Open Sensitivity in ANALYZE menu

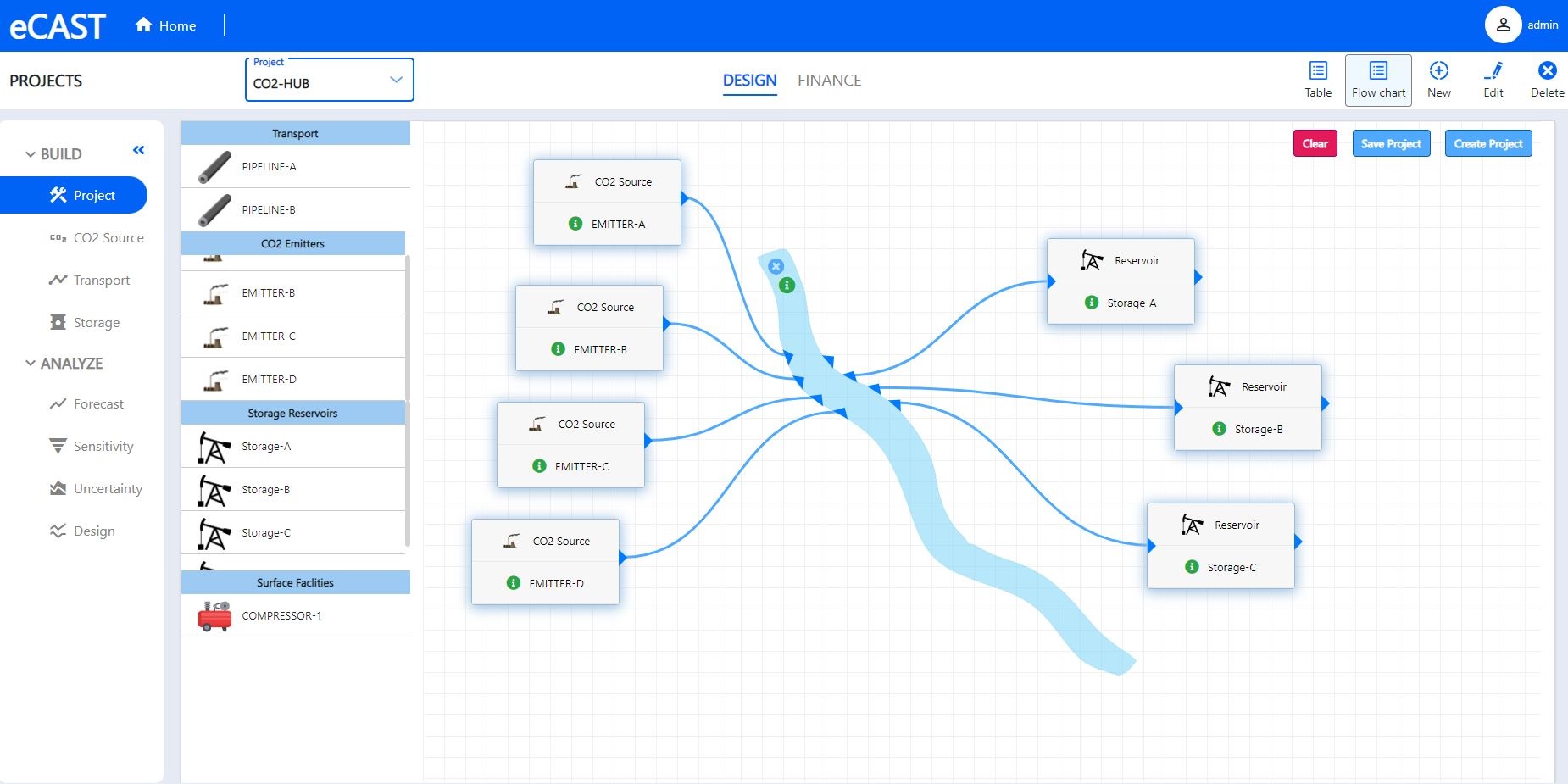pyautogui.click(x=92, y=447)
